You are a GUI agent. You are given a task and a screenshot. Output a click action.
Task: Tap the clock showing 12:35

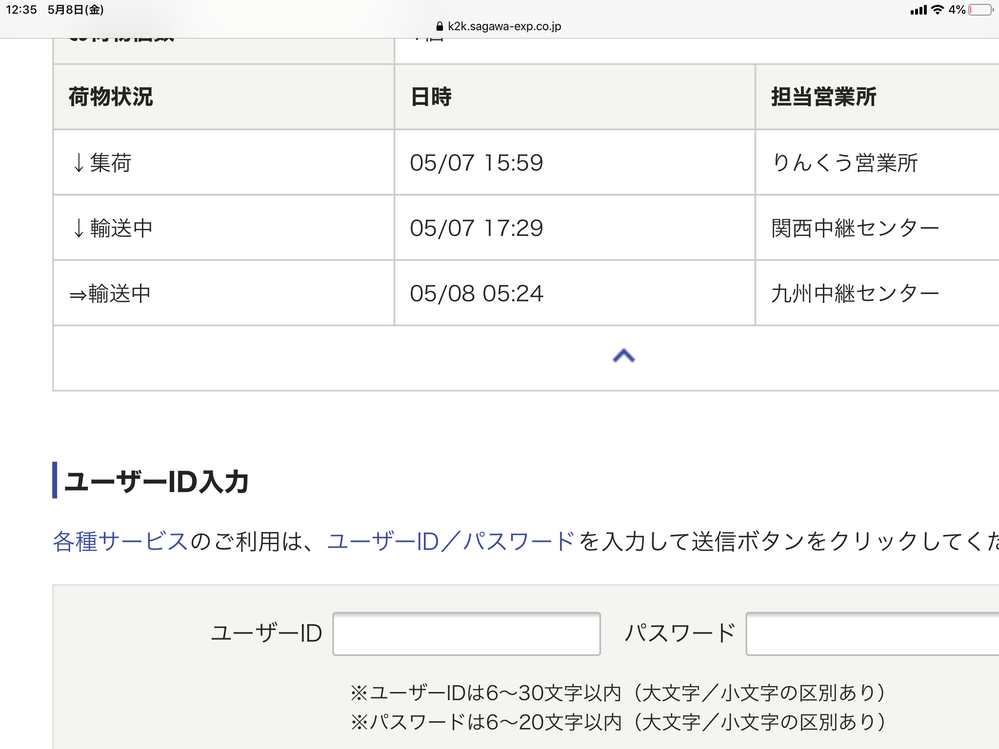pyautogui.click(x=23, y=9)
